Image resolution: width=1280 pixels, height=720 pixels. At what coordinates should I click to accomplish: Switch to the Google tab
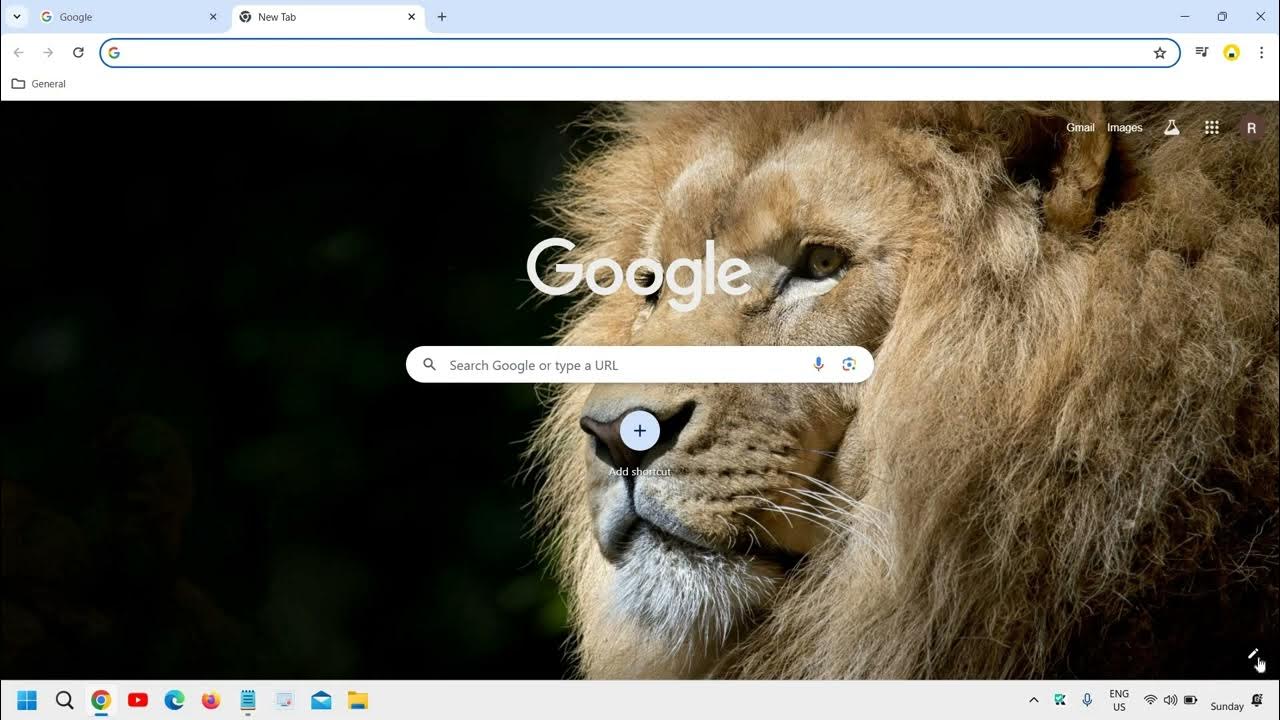(x=130, y=17)
